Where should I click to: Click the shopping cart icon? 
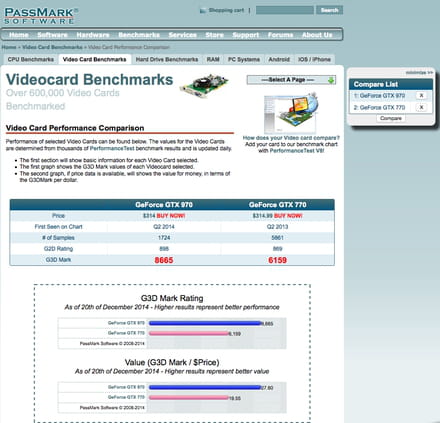coord(203,11)
